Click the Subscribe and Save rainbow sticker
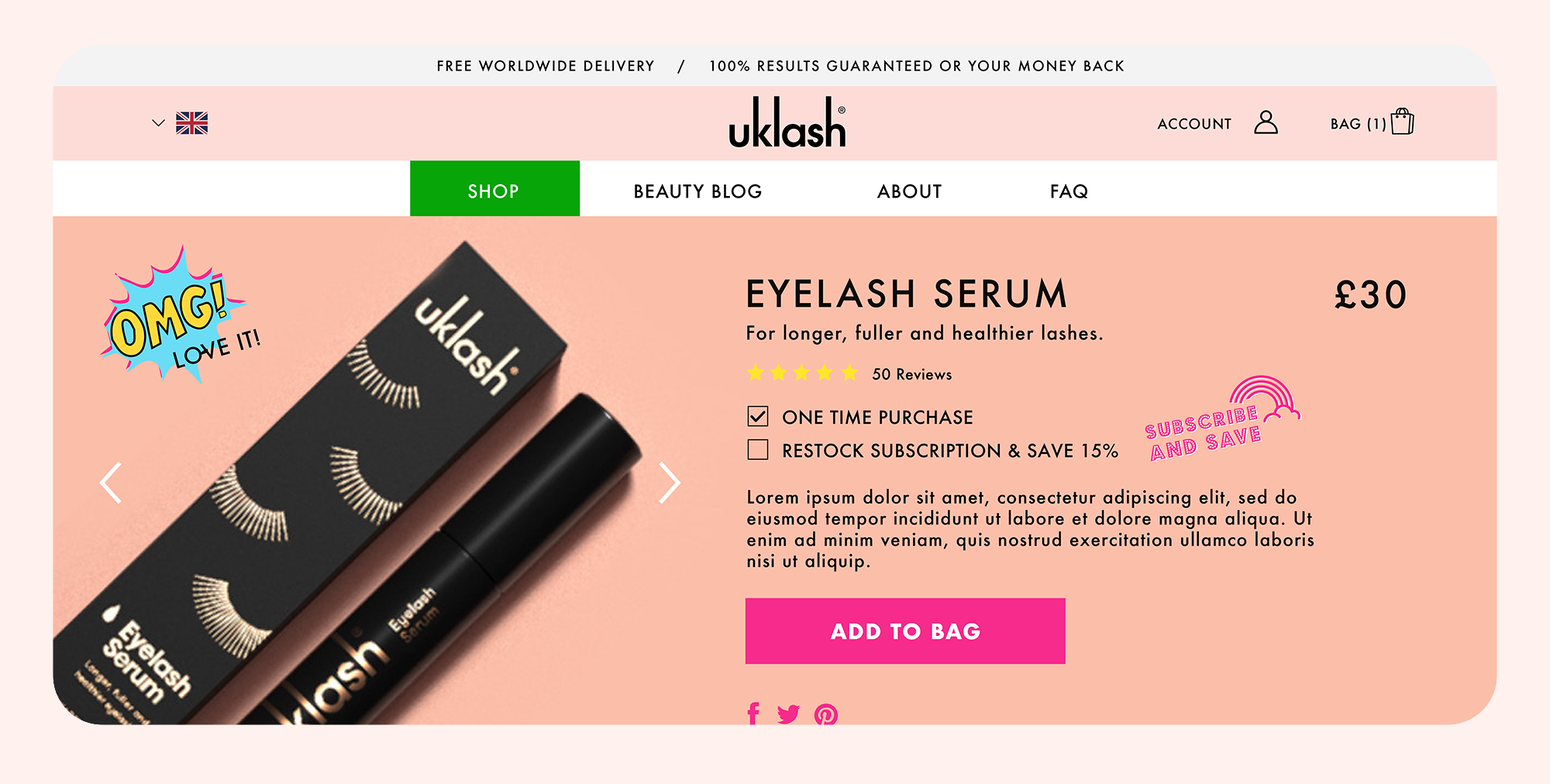Screen dimensions: 1550x784 tap(1222, 419)
